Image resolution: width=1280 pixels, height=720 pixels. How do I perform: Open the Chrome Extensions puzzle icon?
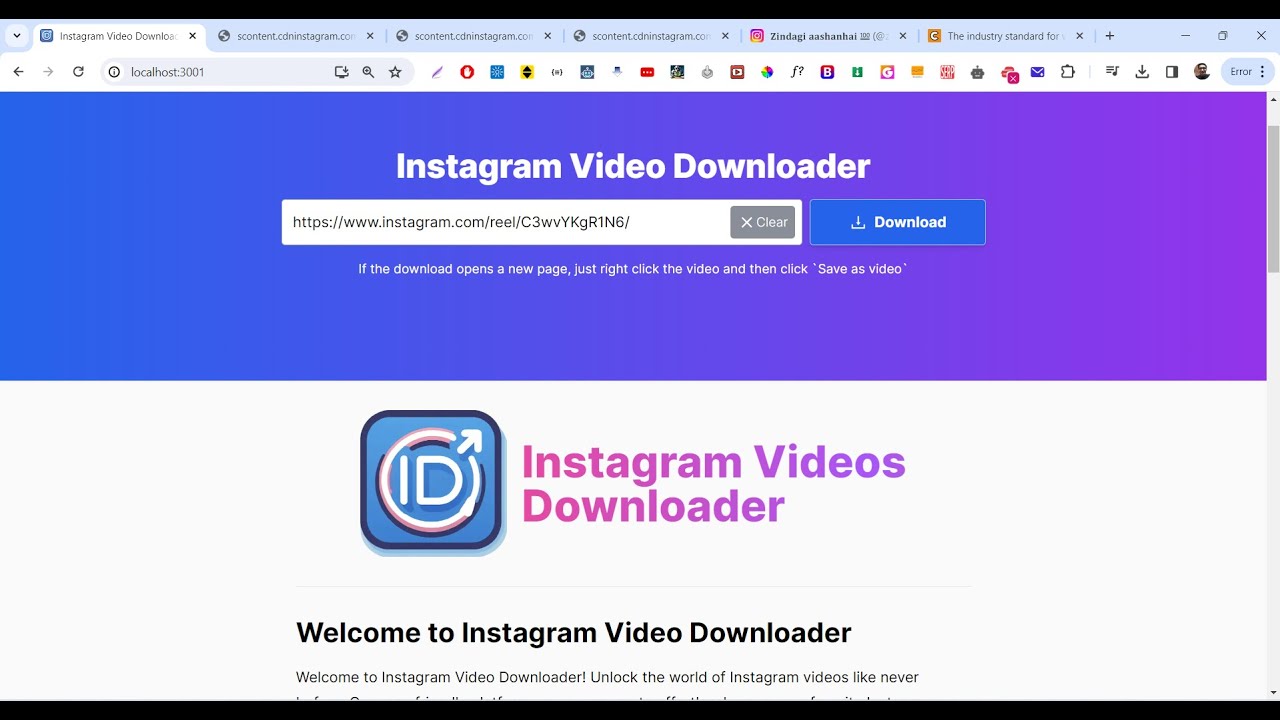pyautogui.click(x=1068, y=72)
